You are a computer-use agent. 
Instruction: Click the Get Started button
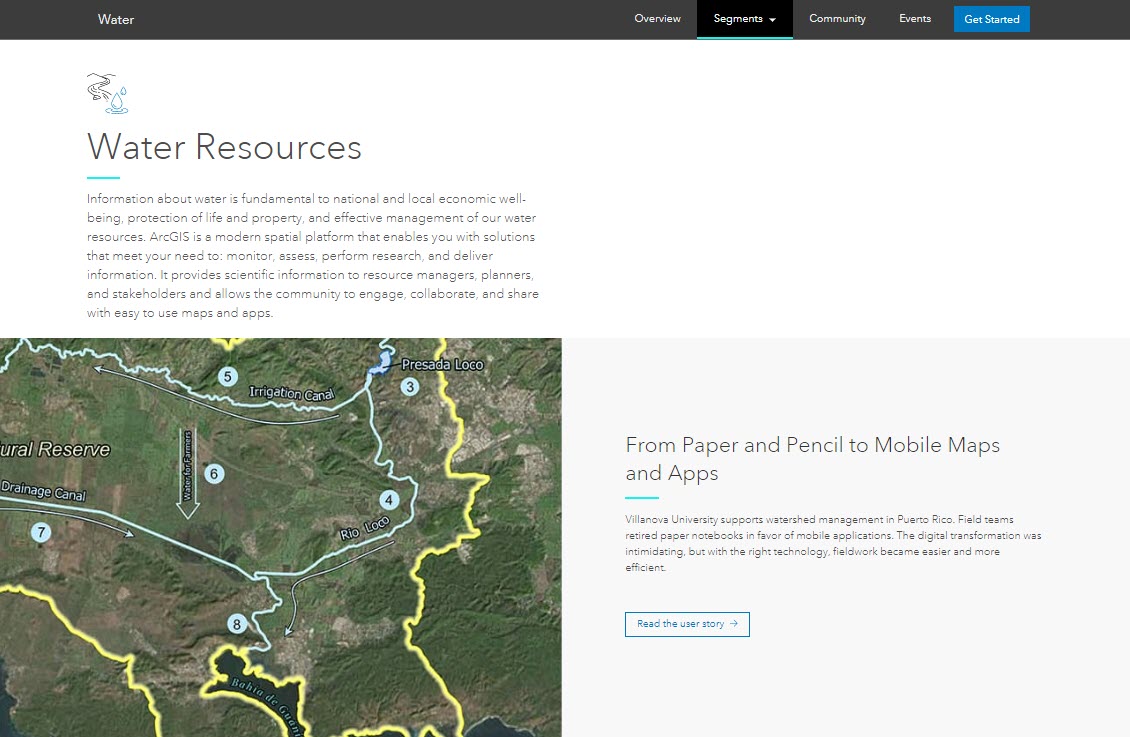point(991,18)
